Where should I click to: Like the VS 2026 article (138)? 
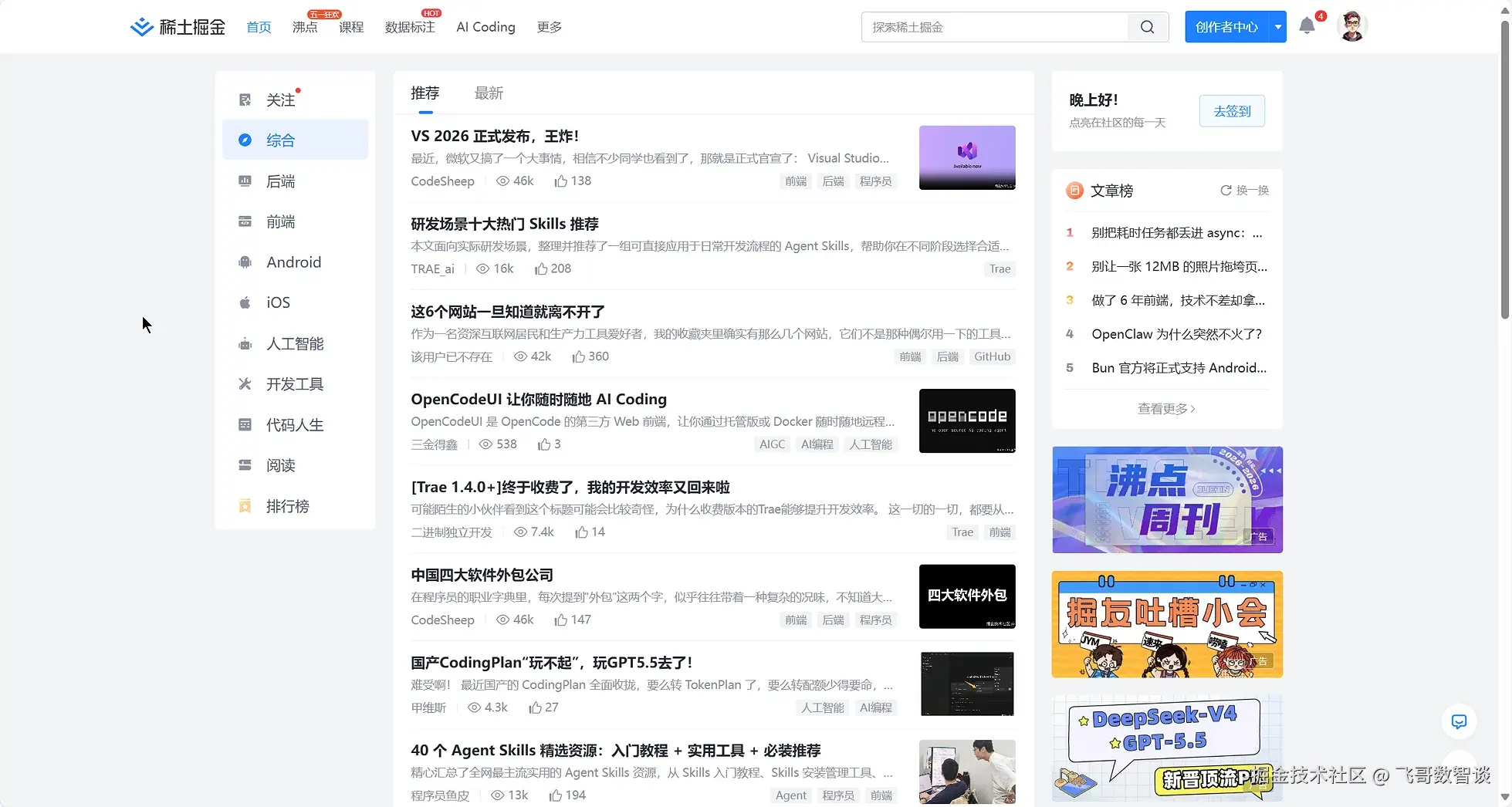coord(561,181)
